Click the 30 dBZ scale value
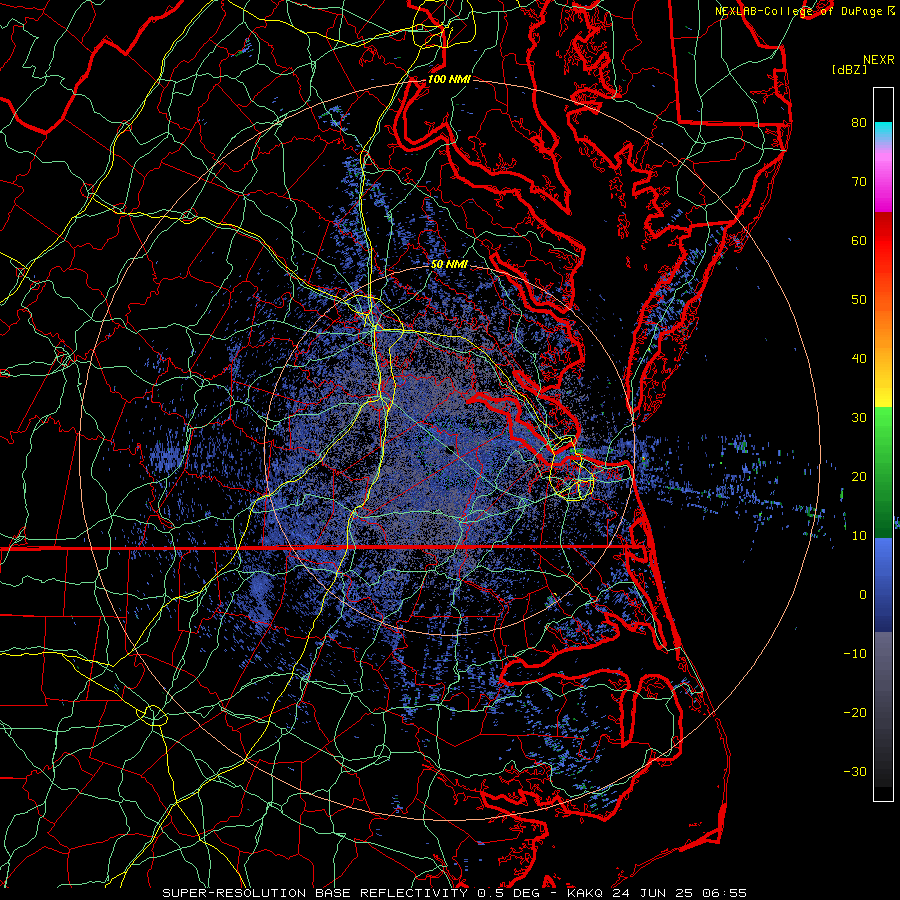900x900 pixels. click(859, 418)
